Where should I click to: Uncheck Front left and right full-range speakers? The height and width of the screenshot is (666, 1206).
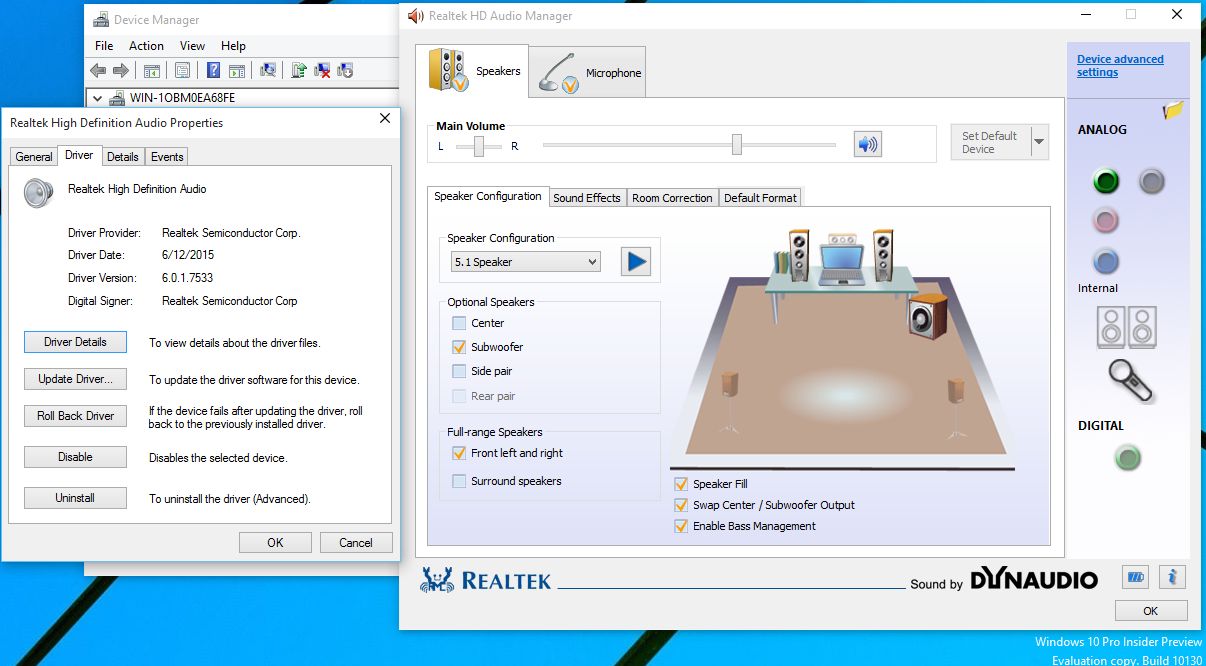pyautogui.click(x=459, y=453)
